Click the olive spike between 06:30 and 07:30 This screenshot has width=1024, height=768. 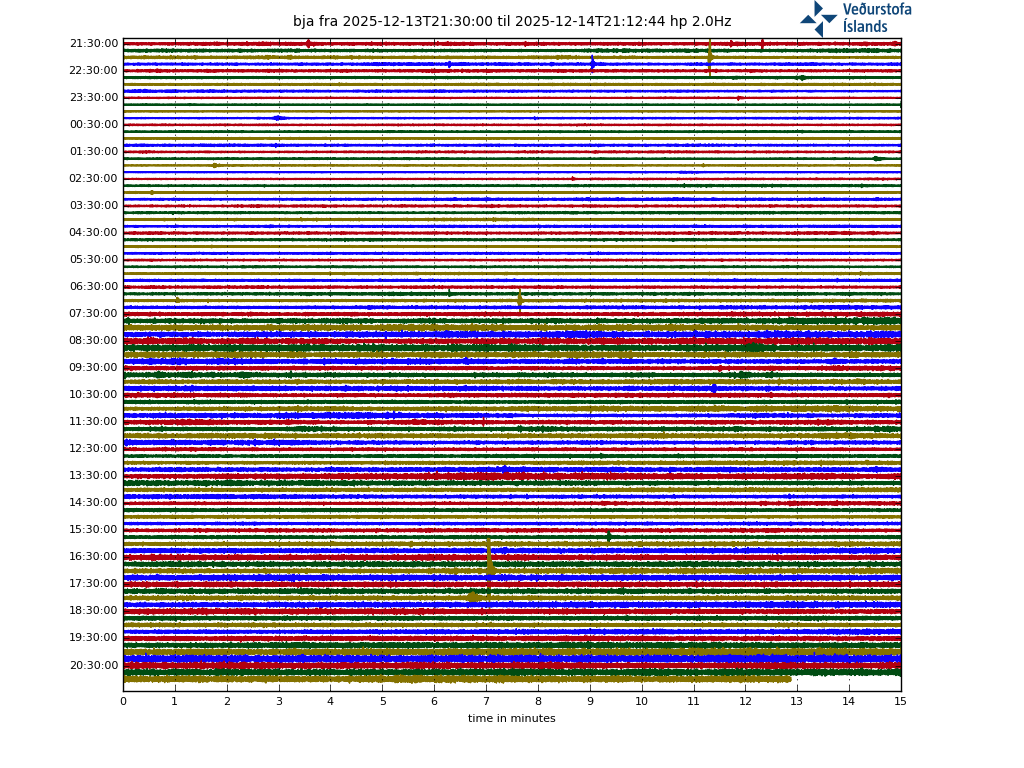[x=519, y=298]
